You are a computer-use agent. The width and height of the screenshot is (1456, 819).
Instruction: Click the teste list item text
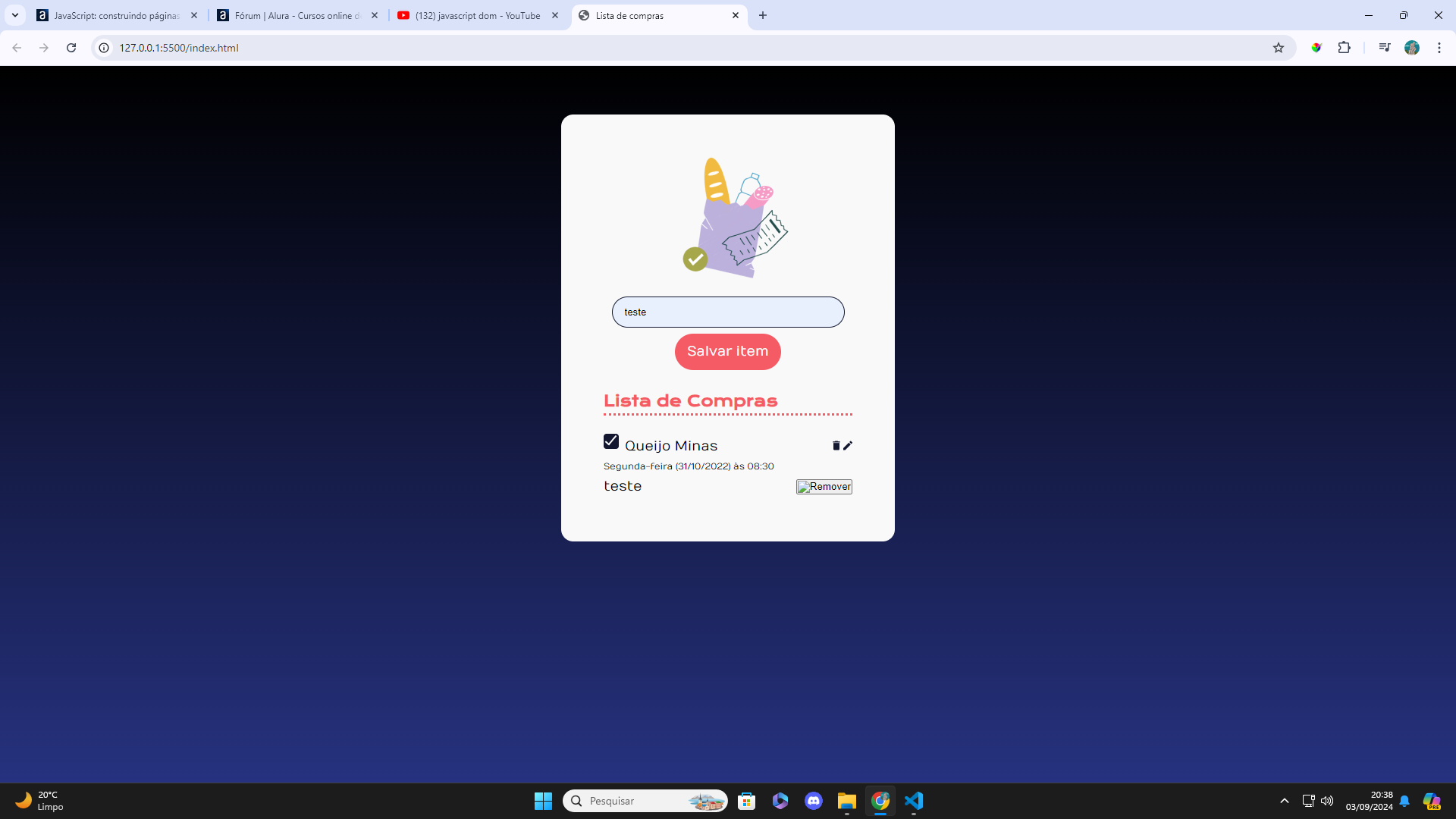623,486
